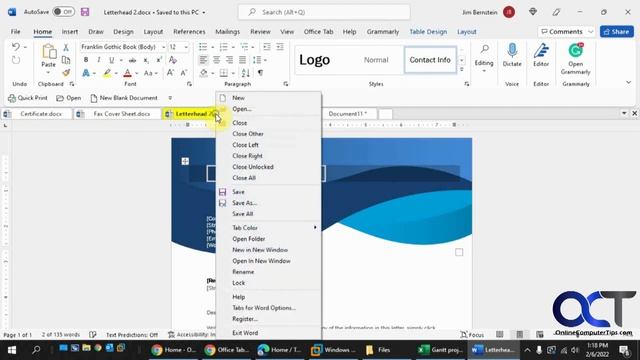The width and height of the screenshot is (640, 360).
Task: Click the Dictate microphone icon
Action: coord(512,51)
